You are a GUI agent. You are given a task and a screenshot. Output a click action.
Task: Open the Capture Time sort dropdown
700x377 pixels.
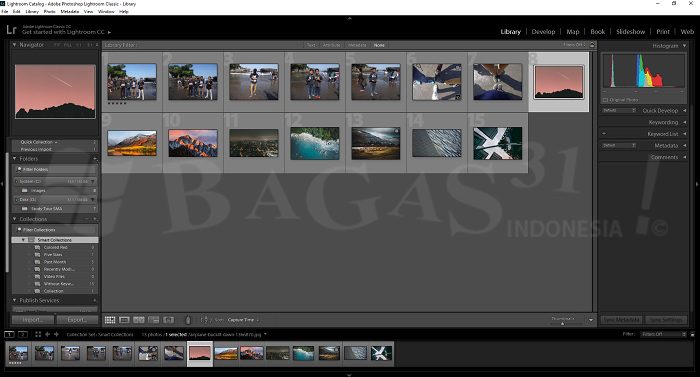coord(243,320)
